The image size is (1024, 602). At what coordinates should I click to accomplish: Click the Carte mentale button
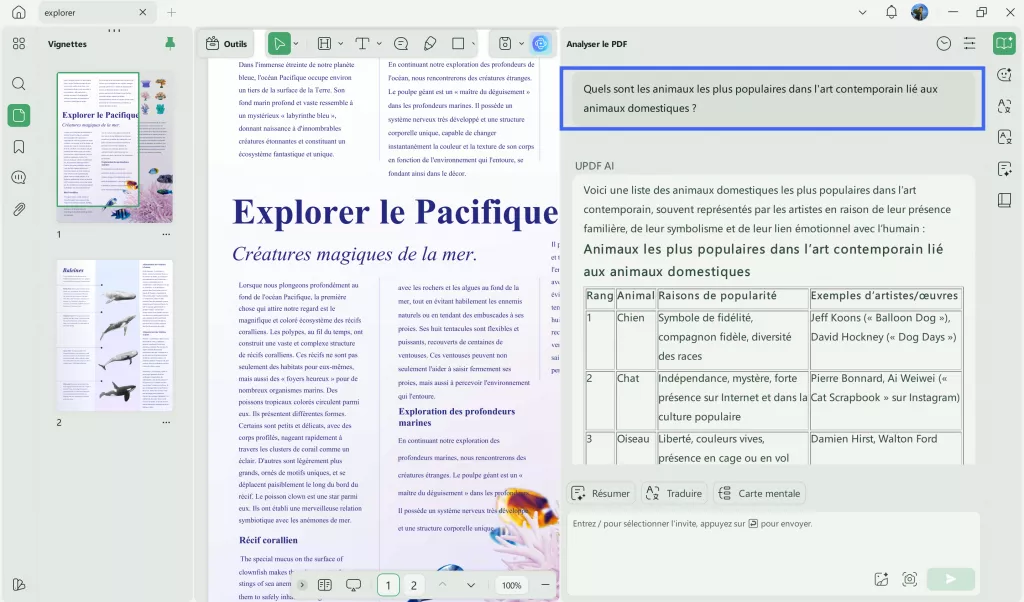[x=759, y=493]
